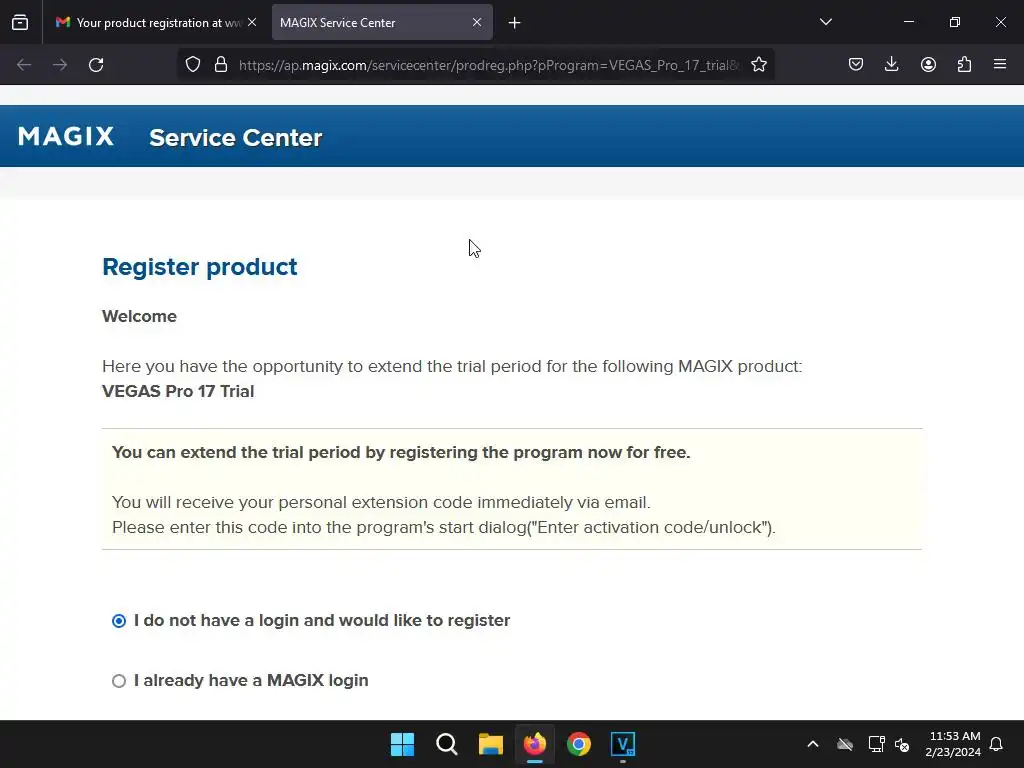The image size is (1024, 768).
Task: Open the tracking protection shield icon
Action: point(193,65)
